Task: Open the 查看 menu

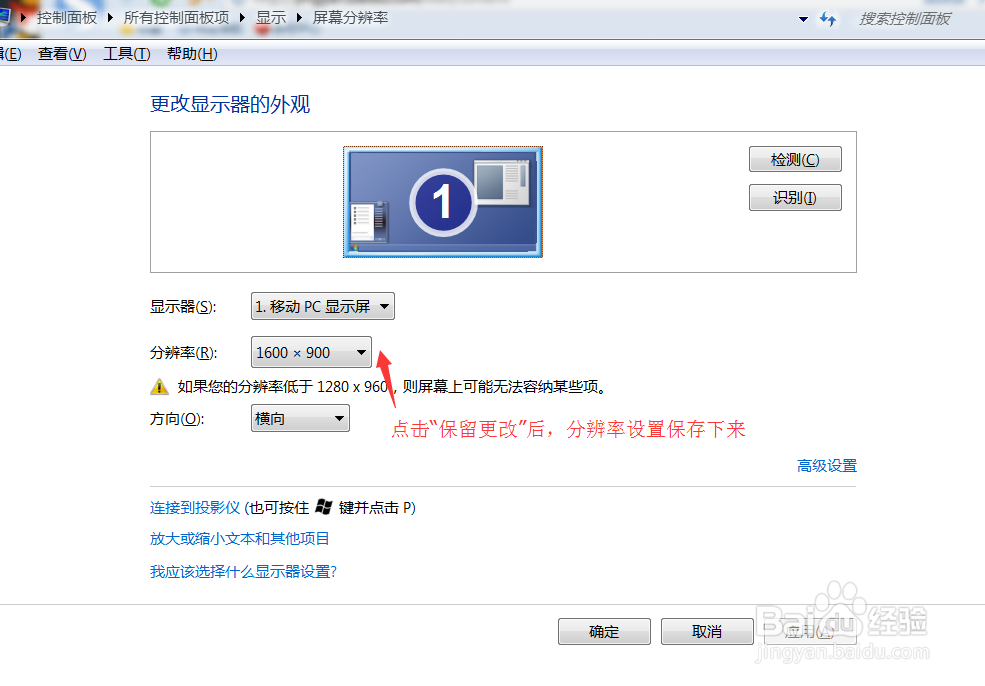Action: tap(60, 53)
